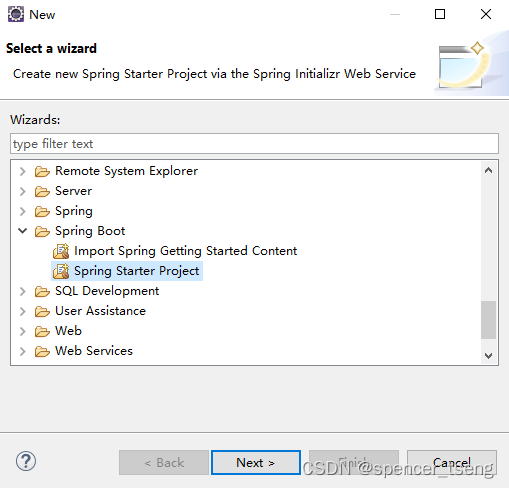The image size is (509, 488).
Task: Expand the Server category
Action: [x=22, y=191]
